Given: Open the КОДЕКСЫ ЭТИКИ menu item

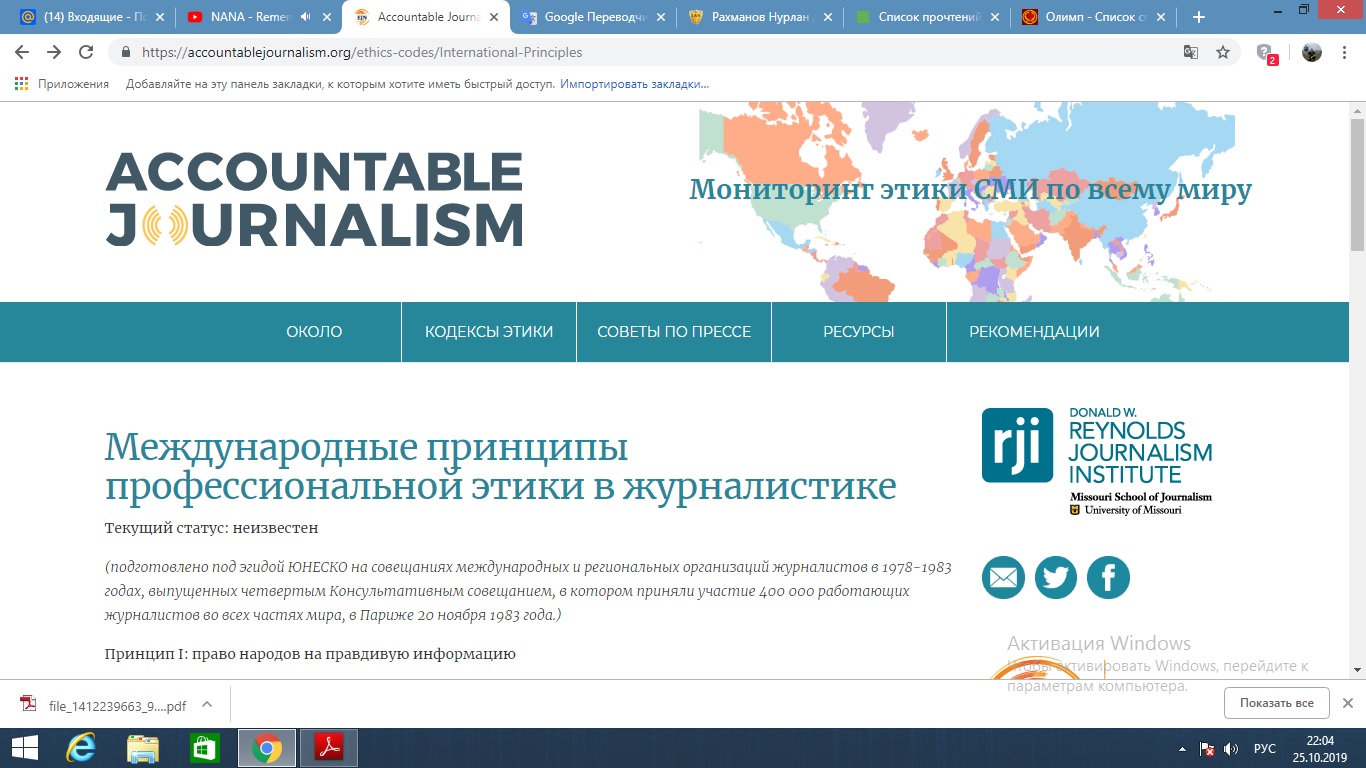Looking at the screenshot, I should [489, 332].
